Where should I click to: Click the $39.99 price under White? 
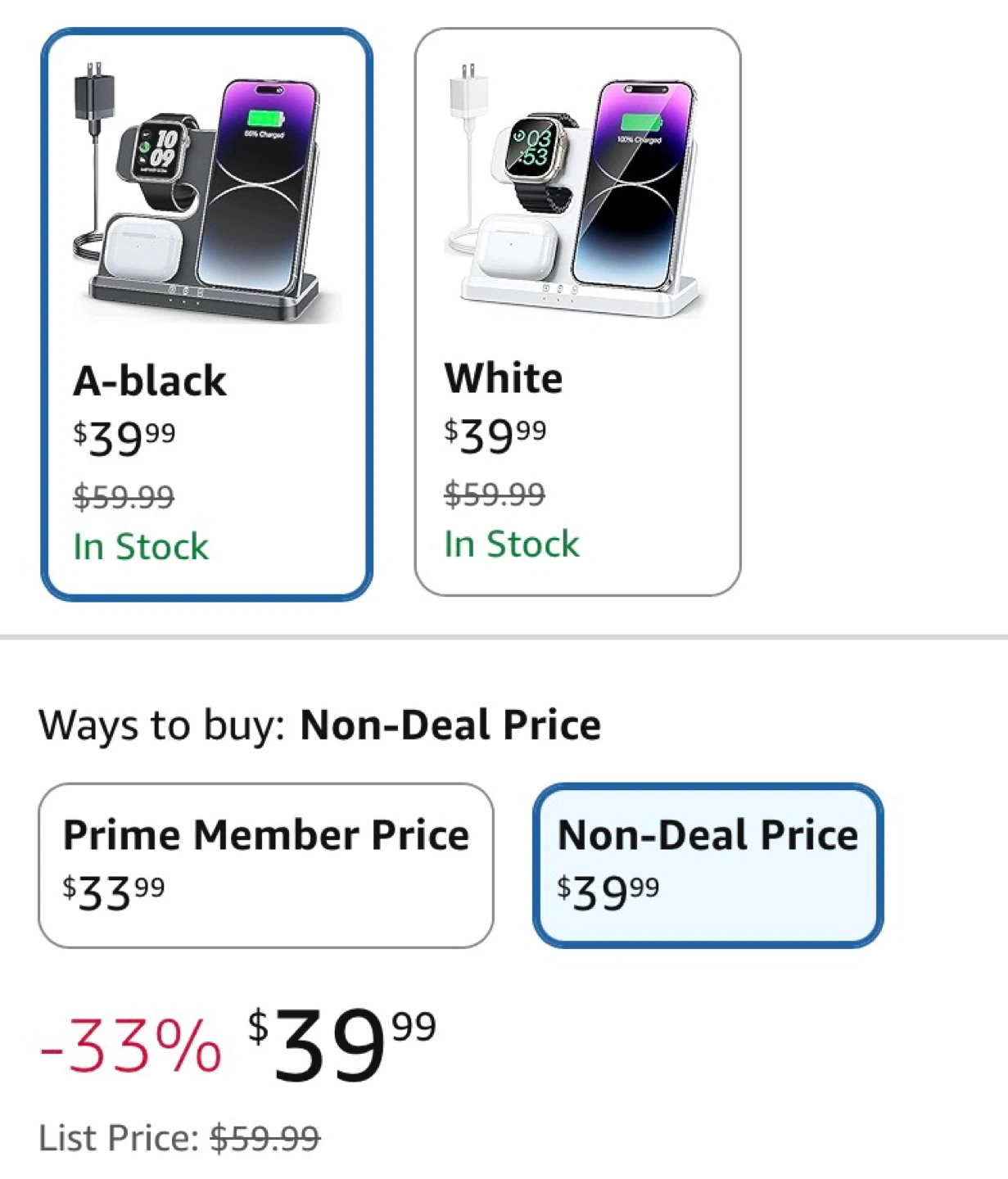click(x=495, y=435)
